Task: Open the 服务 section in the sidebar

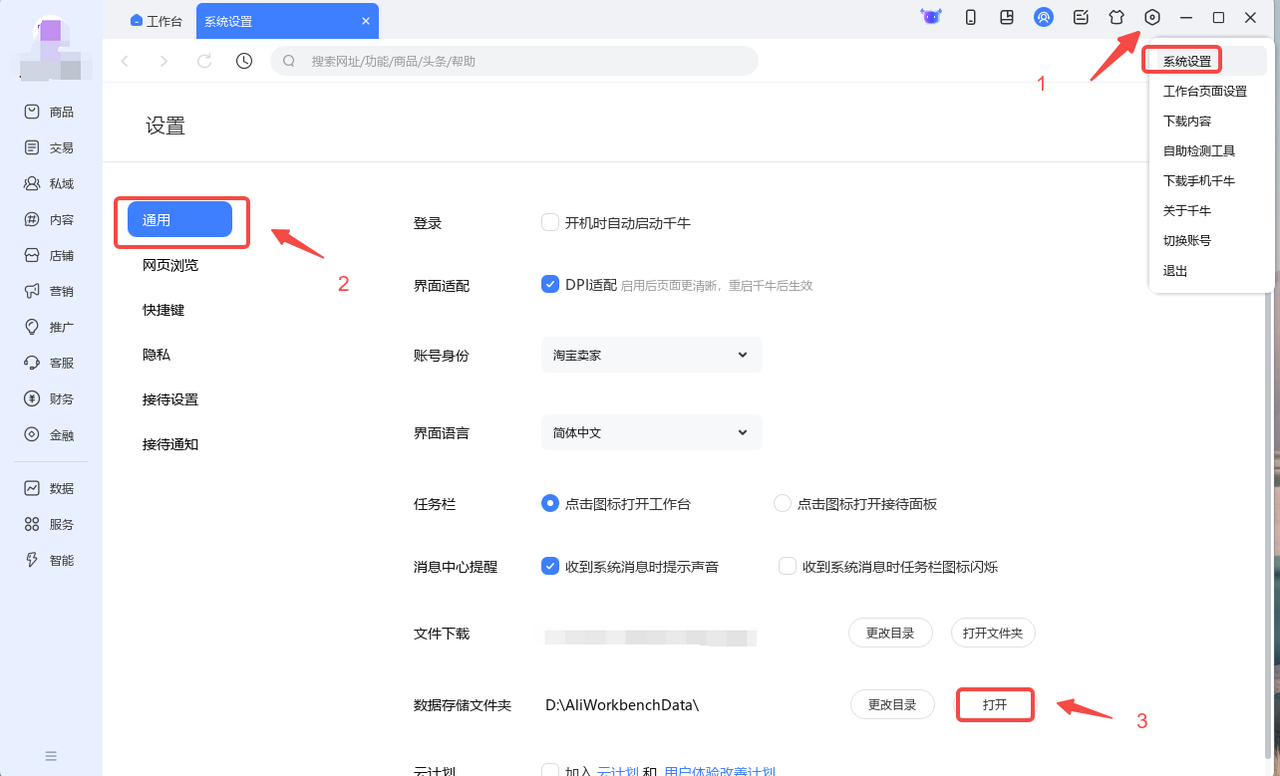Action: point(50,524)
